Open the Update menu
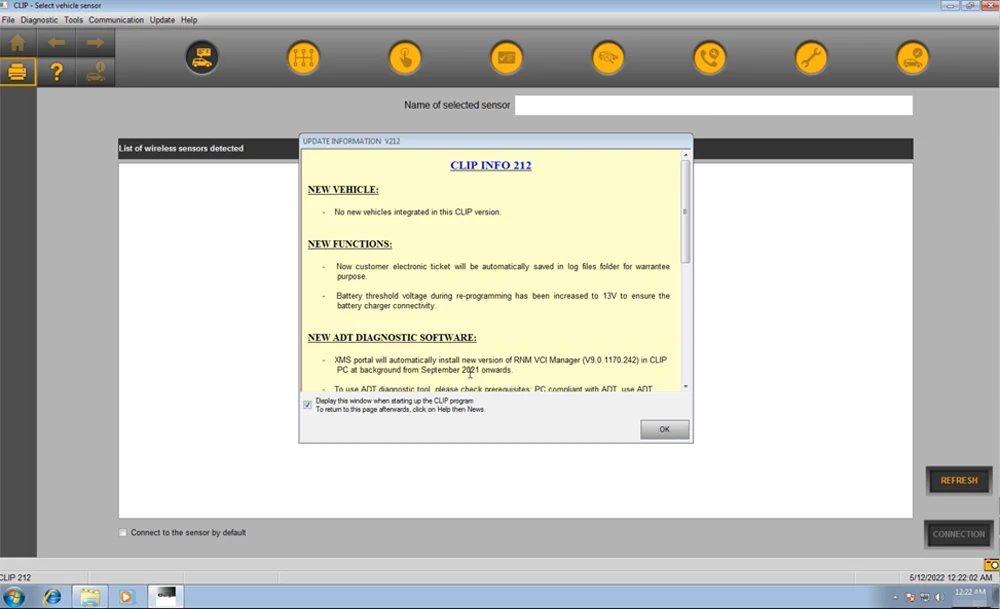 click(x=162, y=20)
